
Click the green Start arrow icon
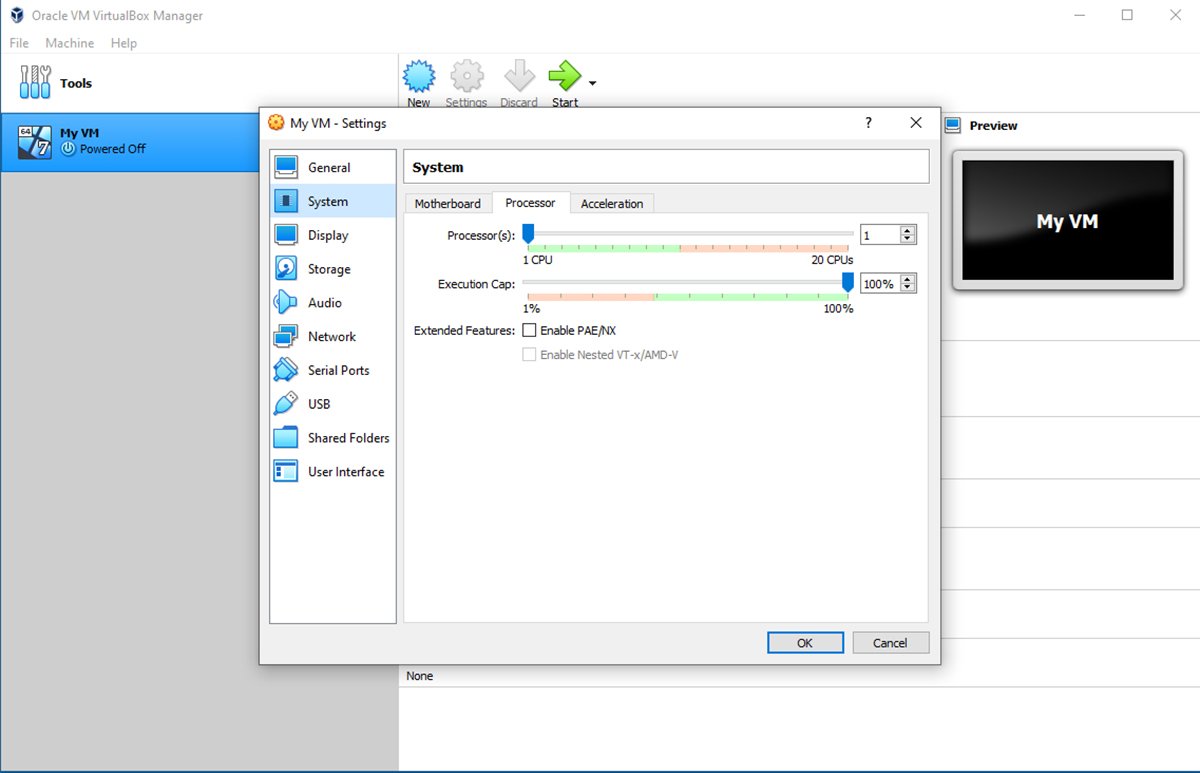pyautogui.click(x=564, y=77)
